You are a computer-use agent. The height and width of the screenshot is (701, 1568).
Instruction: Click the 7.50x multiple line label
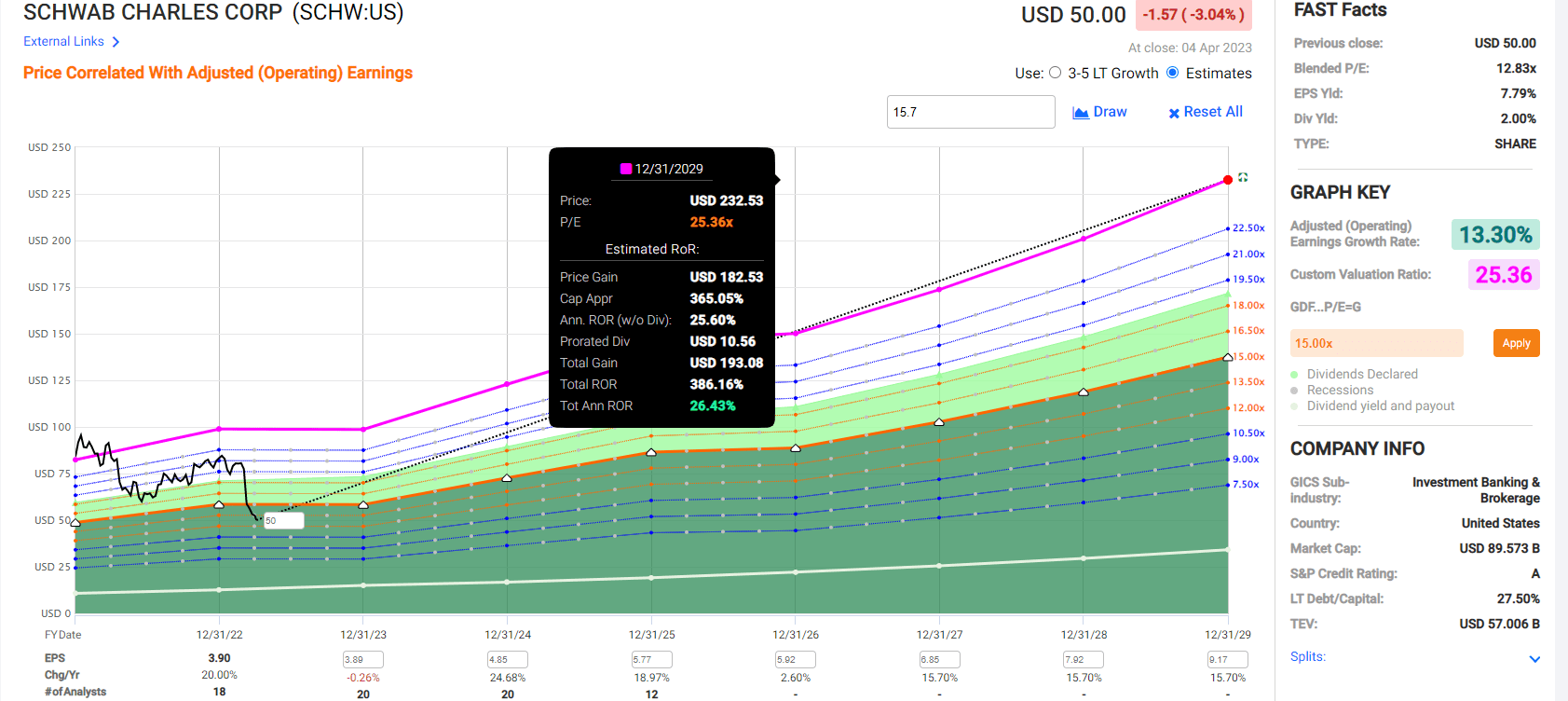click(1246, 485)
